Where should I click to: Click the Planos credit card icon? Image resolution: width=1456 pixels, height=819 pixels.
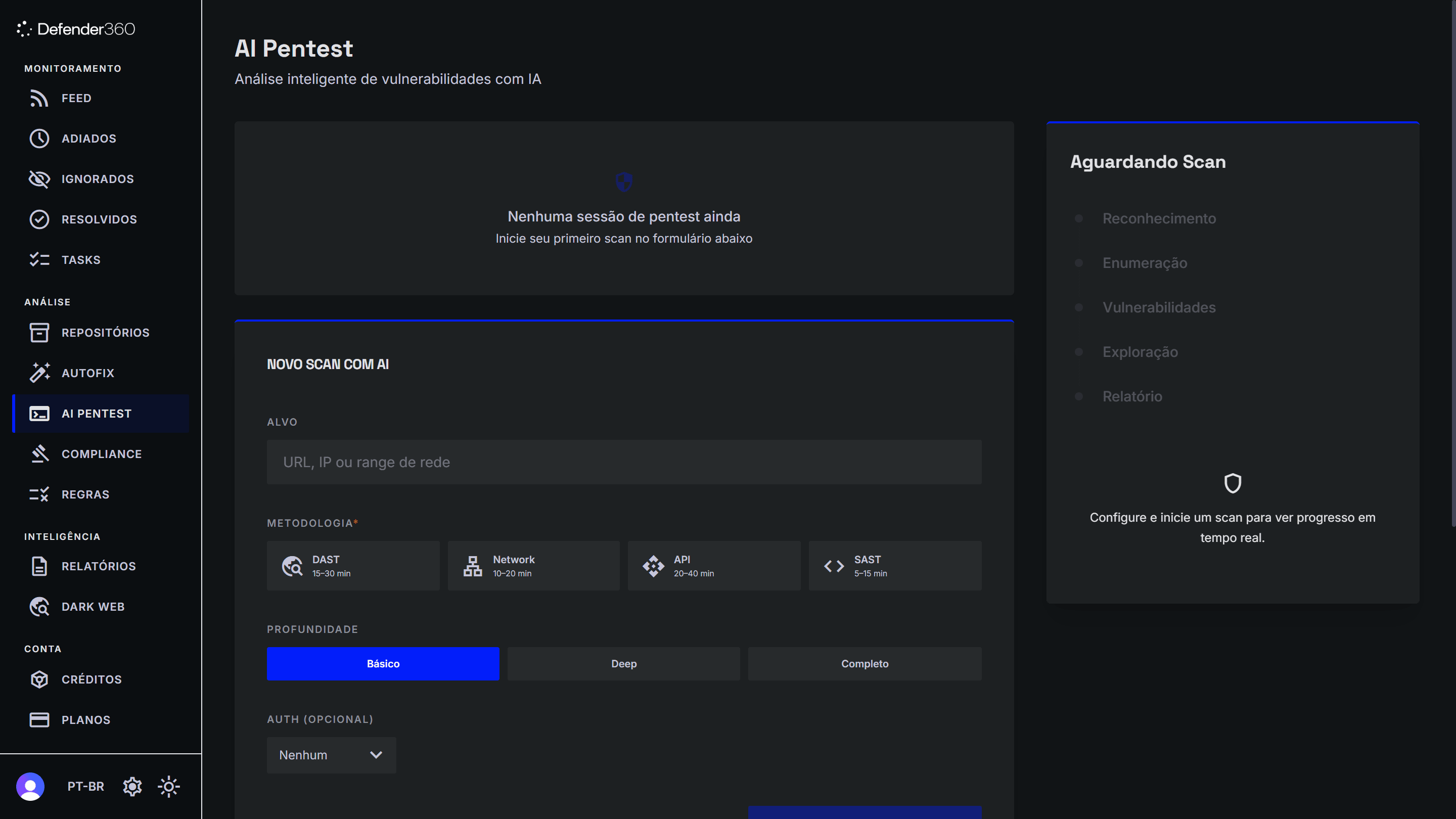(39, 719)
